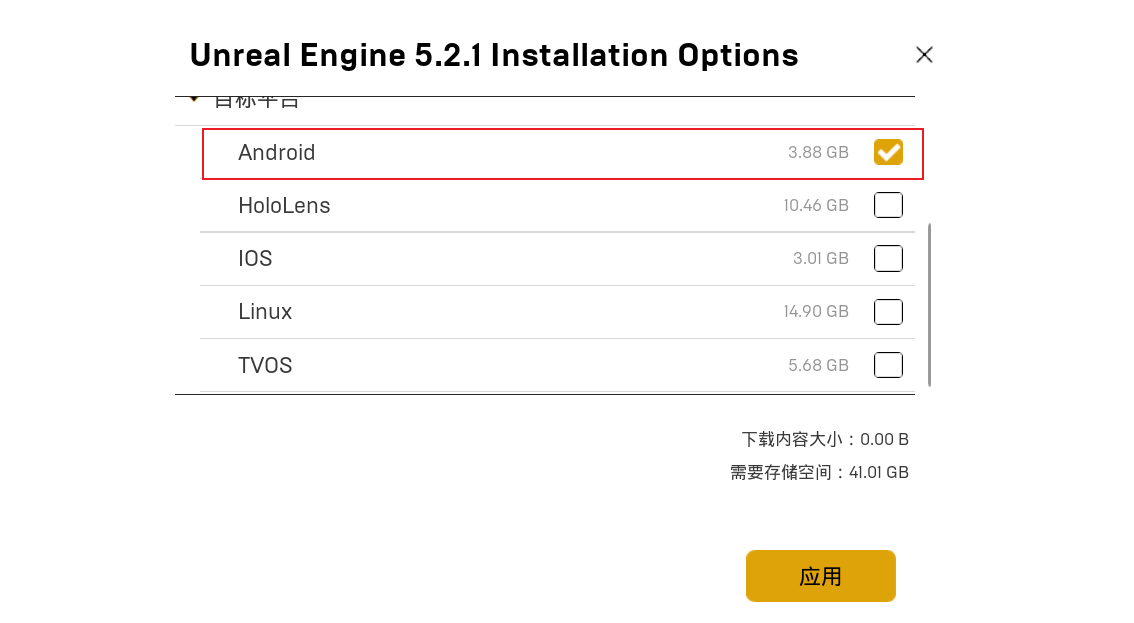Select the Linux platform row

(500, 311)
